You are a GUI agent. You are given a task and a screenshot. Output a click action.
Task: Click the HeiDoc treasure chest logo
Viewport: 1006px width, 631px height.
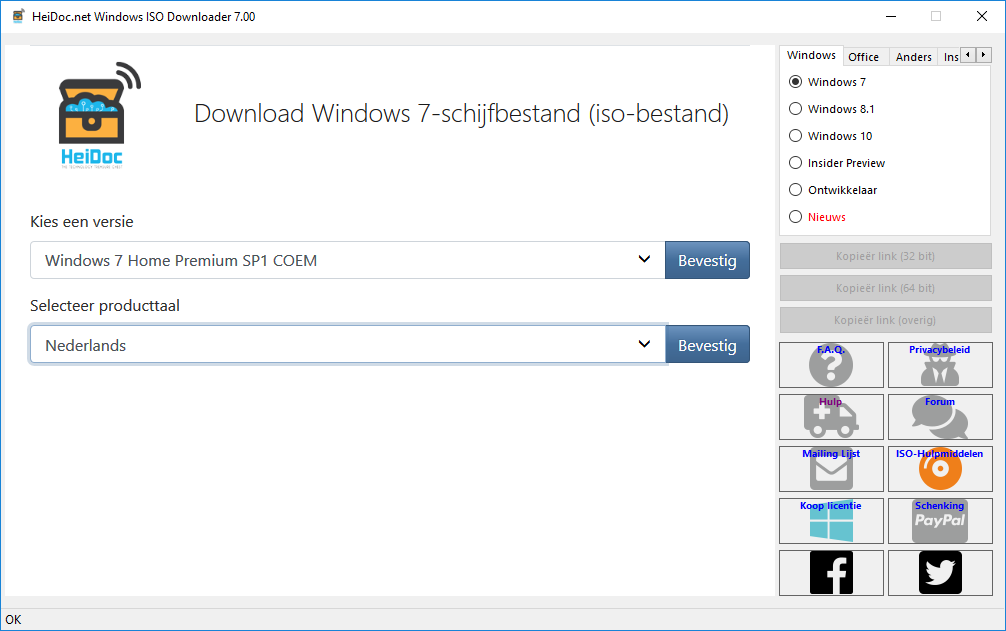pos(99,115)
